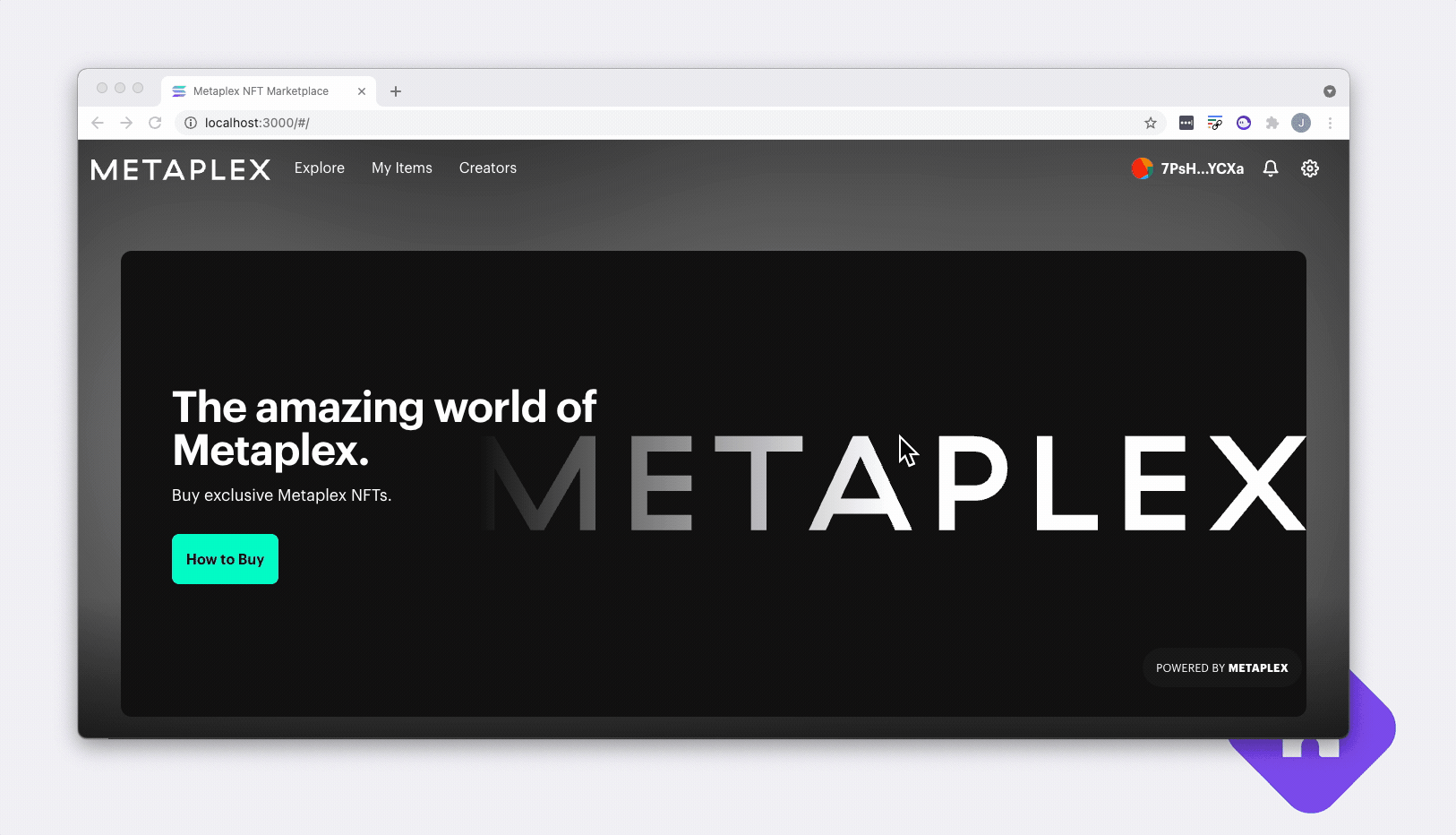Open wallet address 7PsH...YCXa menu

[1202, 168]
